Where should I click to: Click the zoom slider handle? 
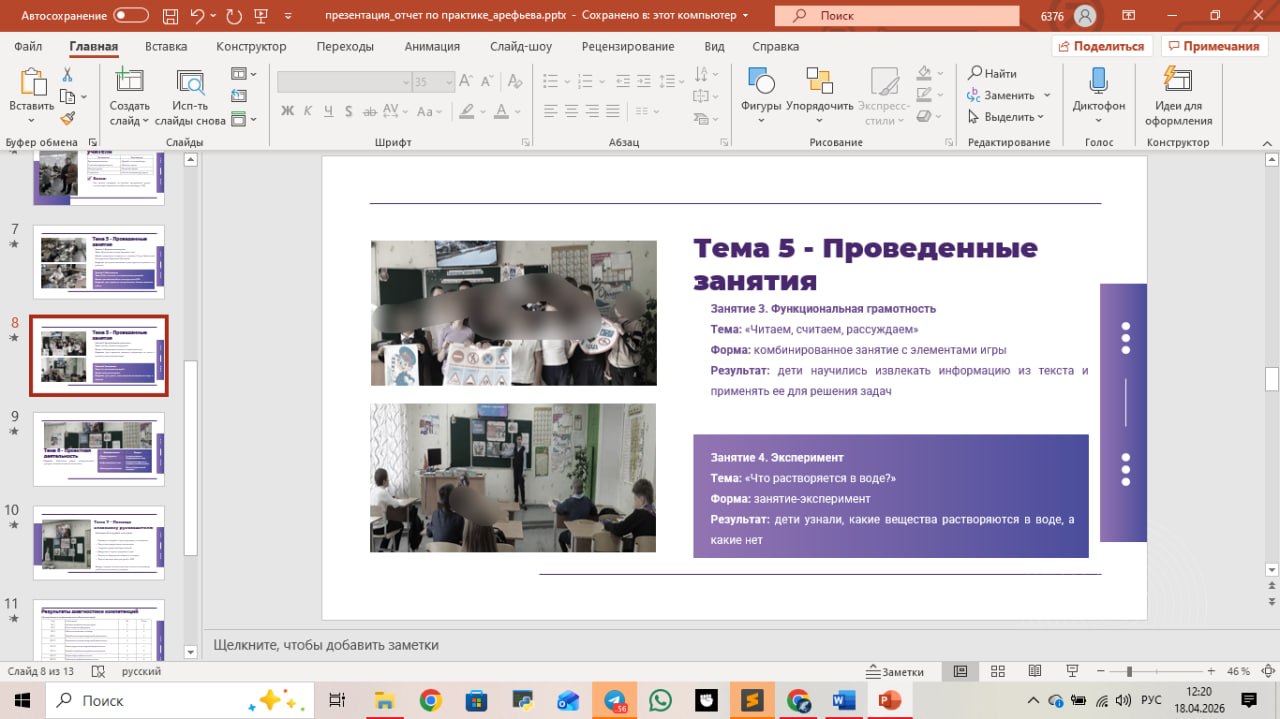coord(1129,671)
